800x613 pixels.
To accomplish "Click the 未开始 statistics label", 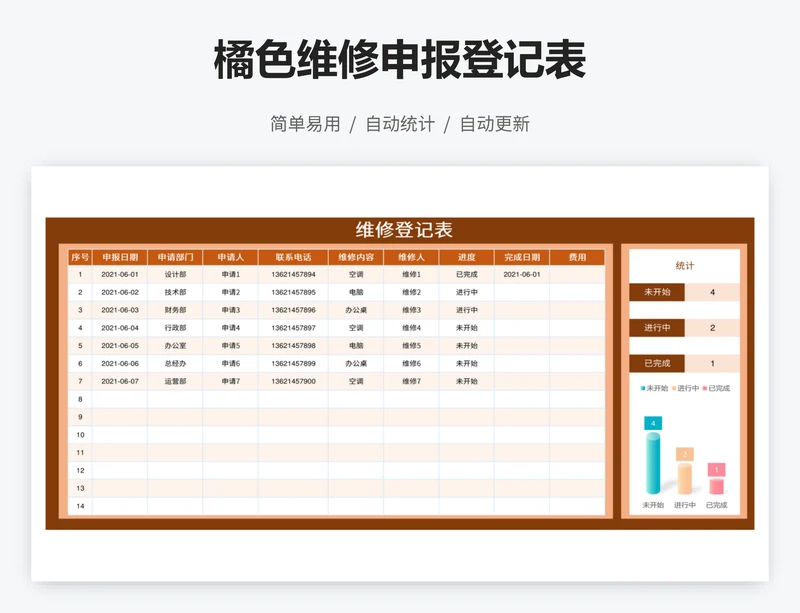I will click(657, 292).
